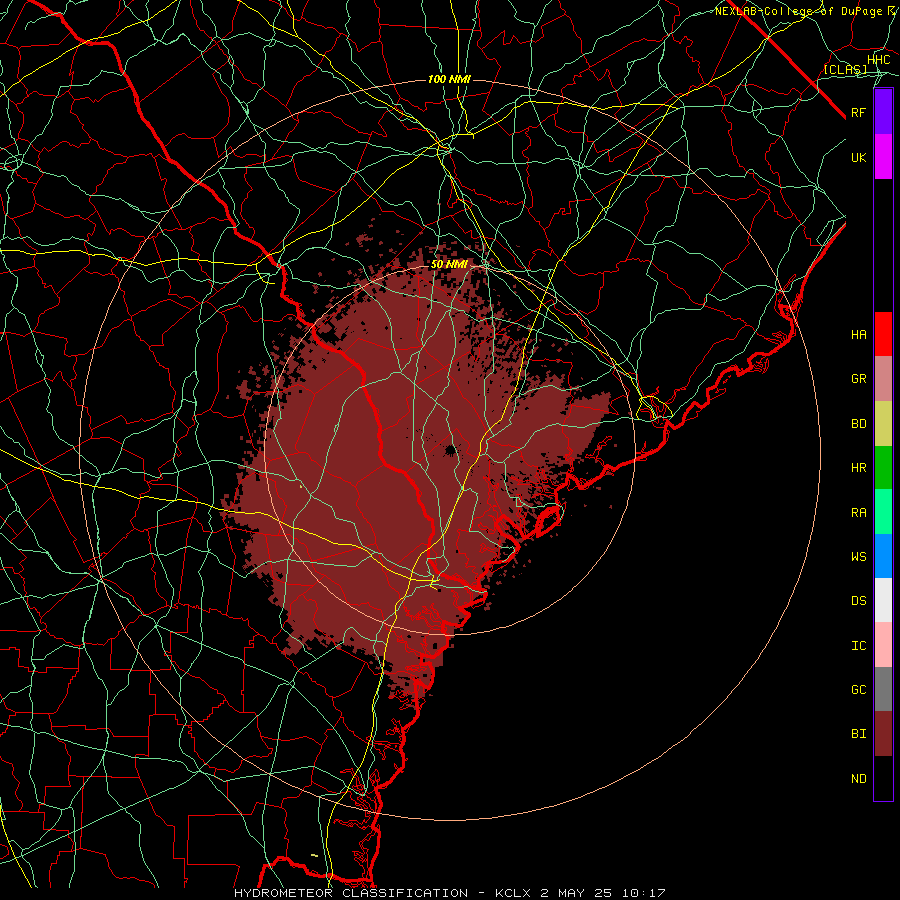Click the RA legend label
900x900 pixels.
pyautogui.click(x=859, y=513)
